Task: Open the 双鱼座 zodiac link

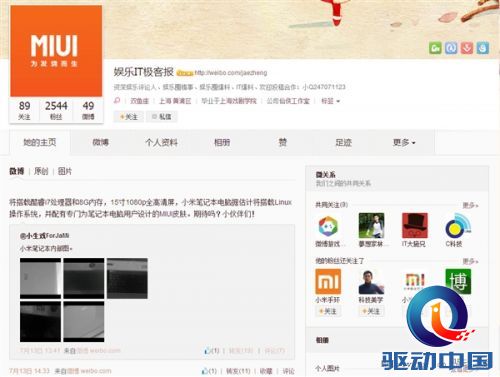Action: (139, 101)
